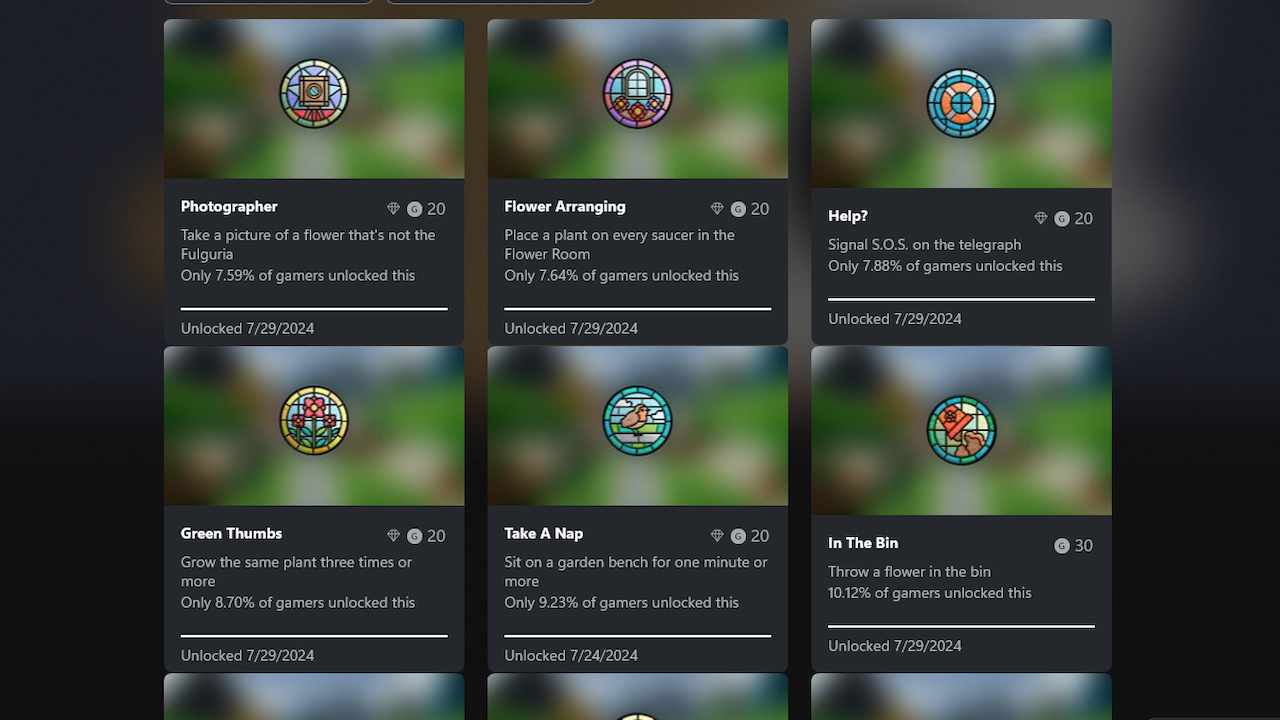Click the Throw a flower in the bin description

click(909, 572)
